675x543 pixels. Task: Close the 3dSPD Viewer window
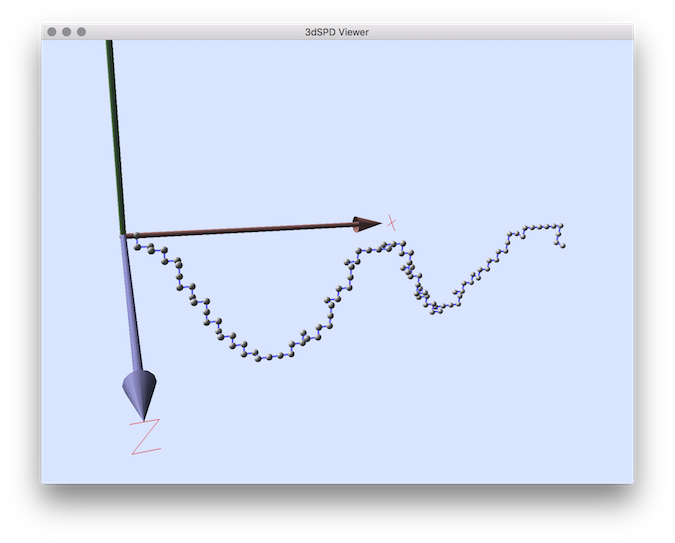pos(52,32)
